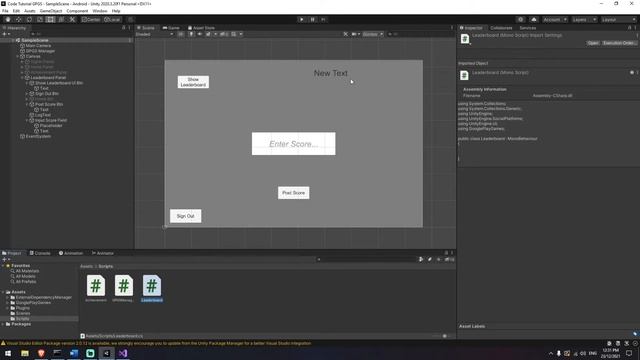This screenshot has width=640, height=360.
Task: Switch to the Services tab
Action: [527, 28]
